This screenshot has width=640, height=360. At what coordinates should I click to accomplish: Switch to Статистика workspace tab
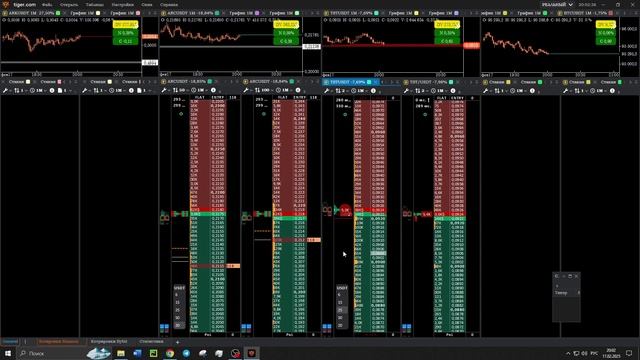click(x=151, y=342)
